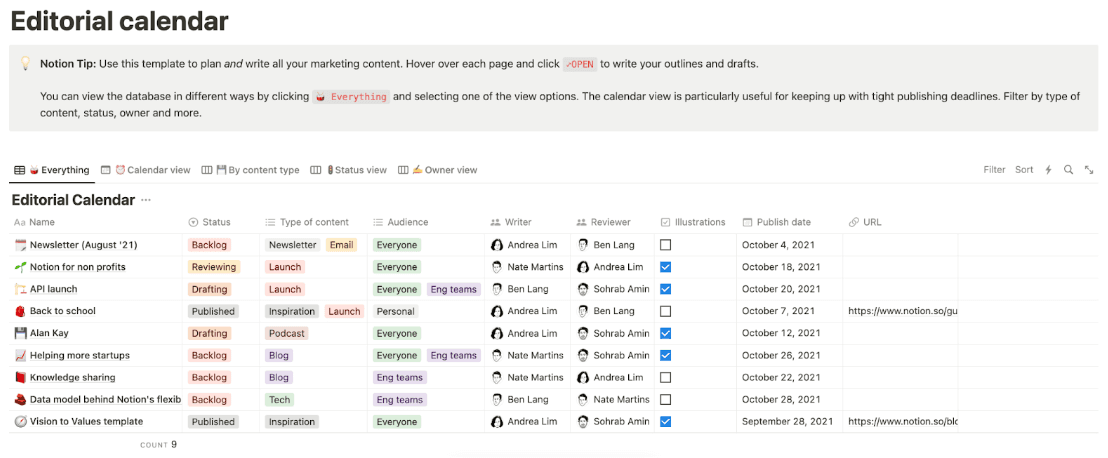Open the Data model behind Notion's row
Screen dimensions: 1108x458
pos(105,399)
